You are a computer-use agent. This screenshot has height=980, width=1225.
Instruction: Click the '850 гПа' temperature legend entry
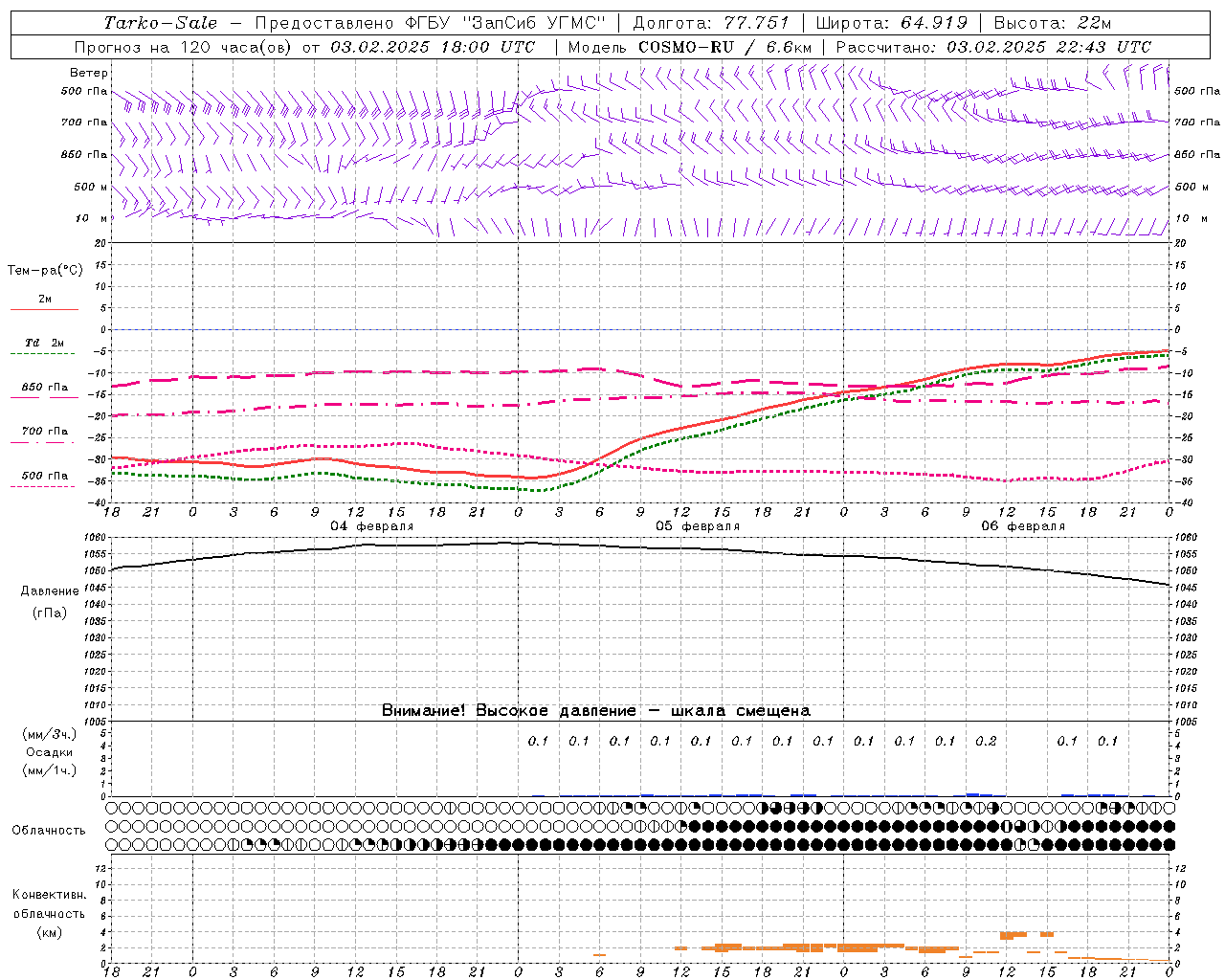pyautogui.click(x=45, y=388)
